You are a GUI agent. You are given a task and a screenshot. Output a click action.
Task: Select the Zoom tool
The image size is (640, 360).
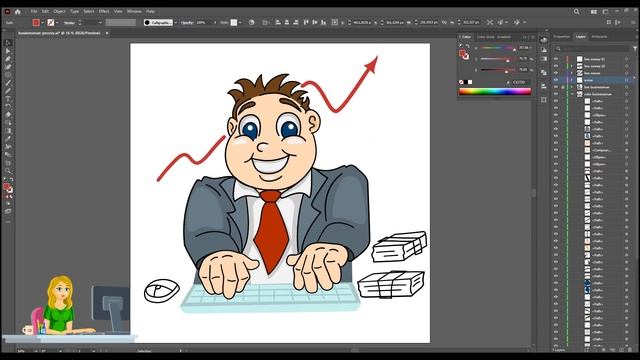[x=8, y=171]
